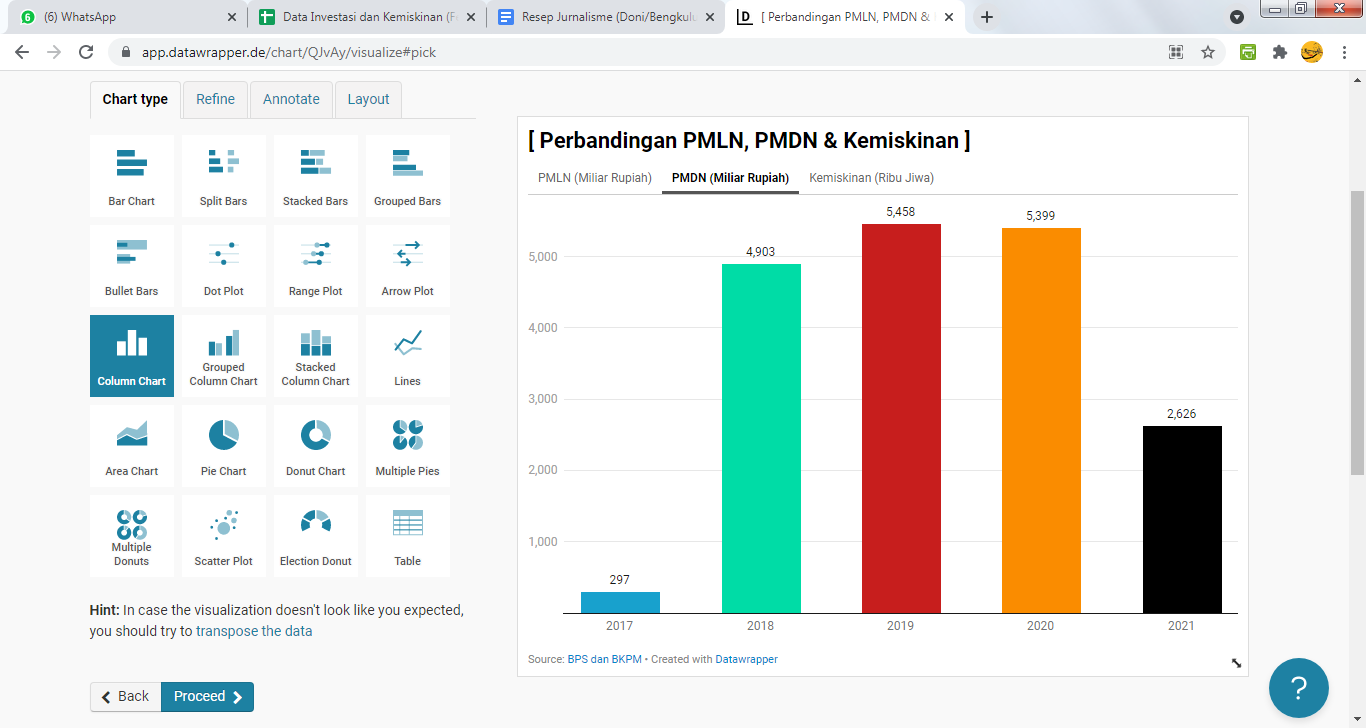1366x728 pixels.
Task: Open the help question mark button
Action: (1298, 688)
